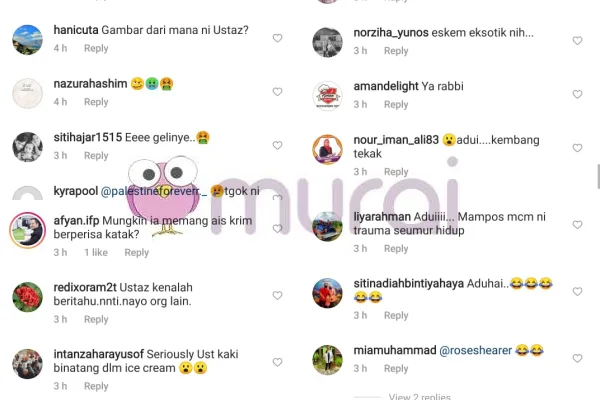
Task: Toggle like on miamuhammad's comment
Action: (x=577, y=358)
